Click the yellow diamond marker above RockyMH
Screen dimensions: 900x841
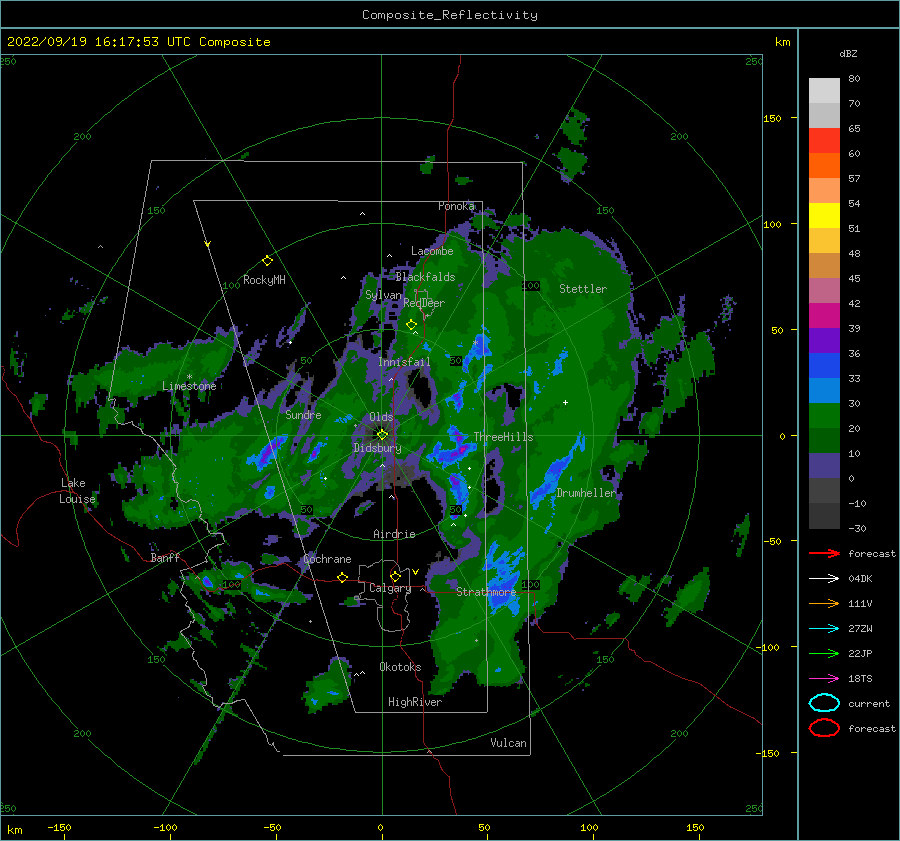pos(267,261)
